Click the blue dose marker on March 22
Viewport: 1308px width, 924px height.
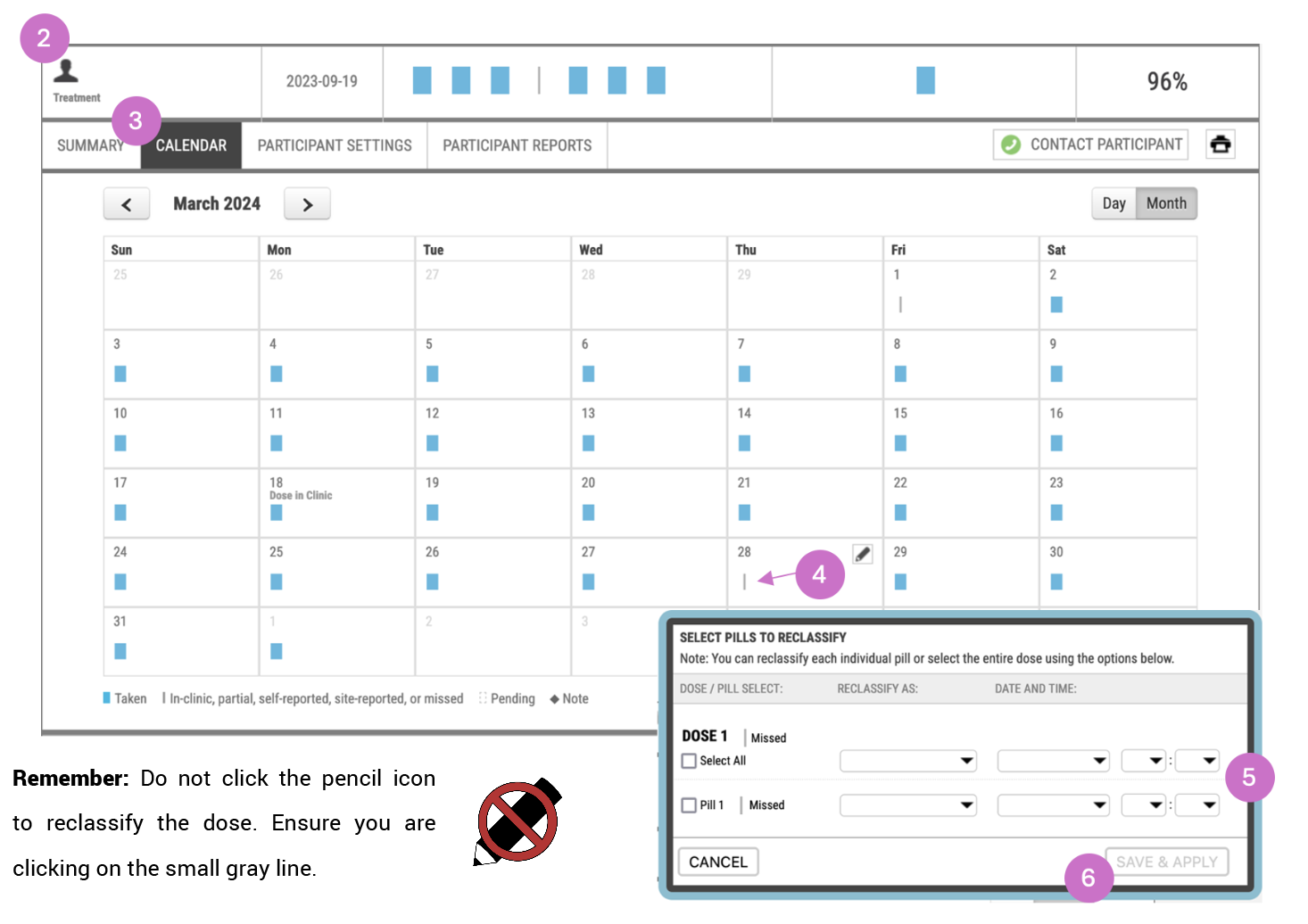900,513
